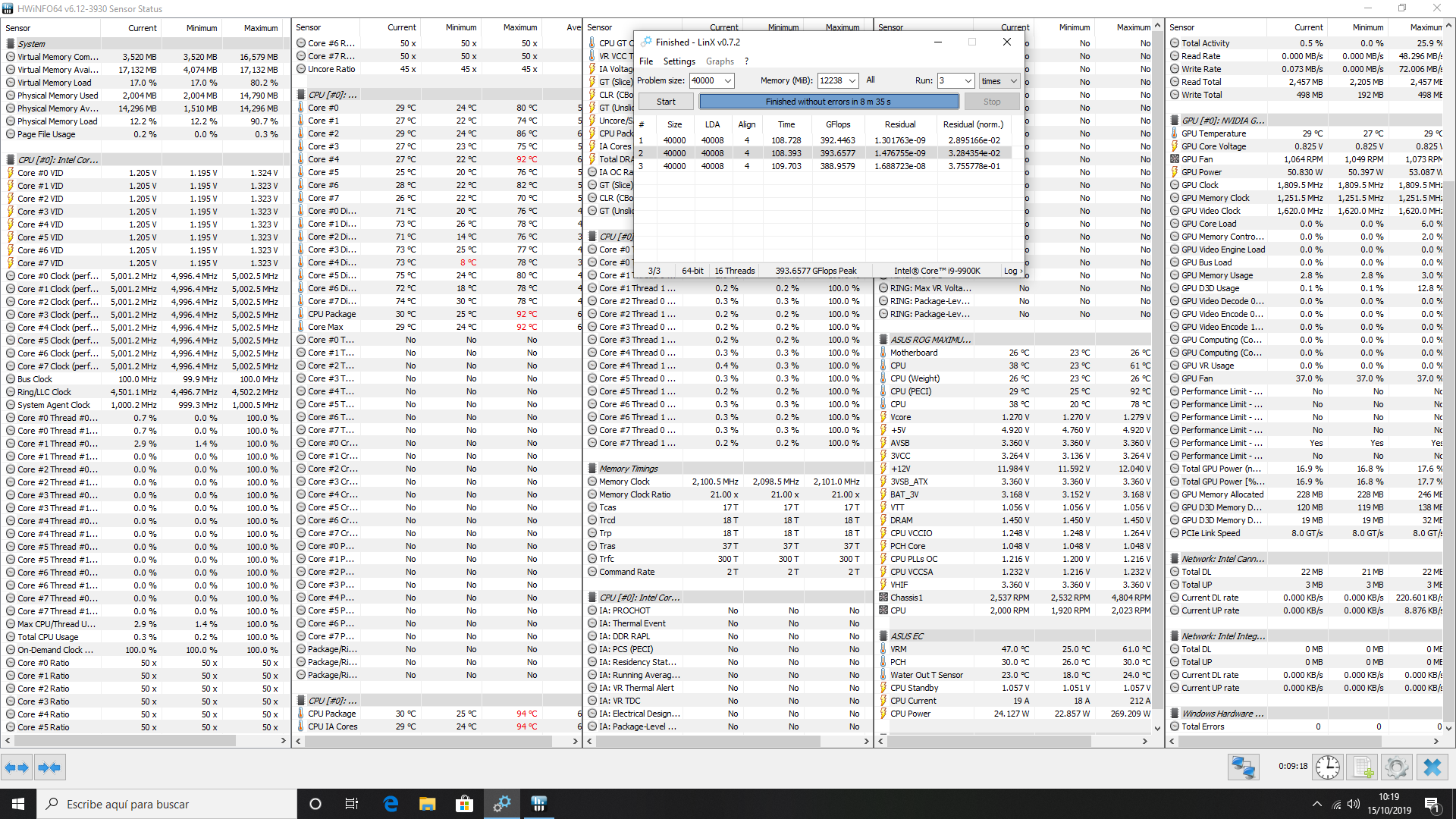Open Microsoft Edge from the taskbar

click(391, 804)
